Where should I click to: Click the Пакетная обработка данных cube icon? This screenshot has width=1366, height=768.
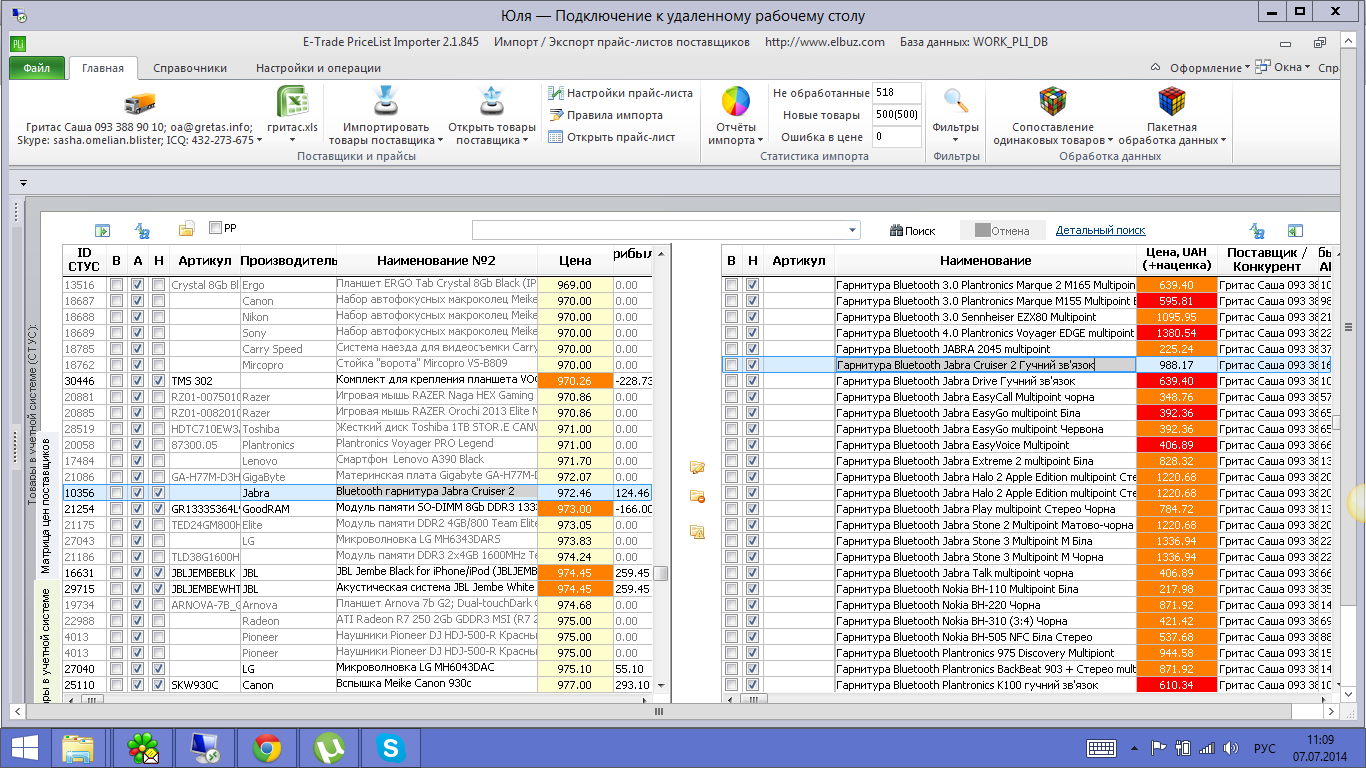pos(1172,101)
